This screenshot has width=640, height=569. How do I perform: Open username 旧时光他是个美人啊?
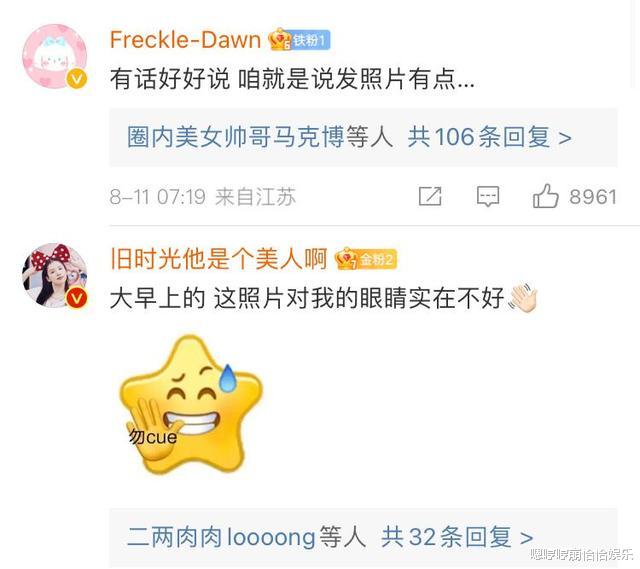[219, 259]
